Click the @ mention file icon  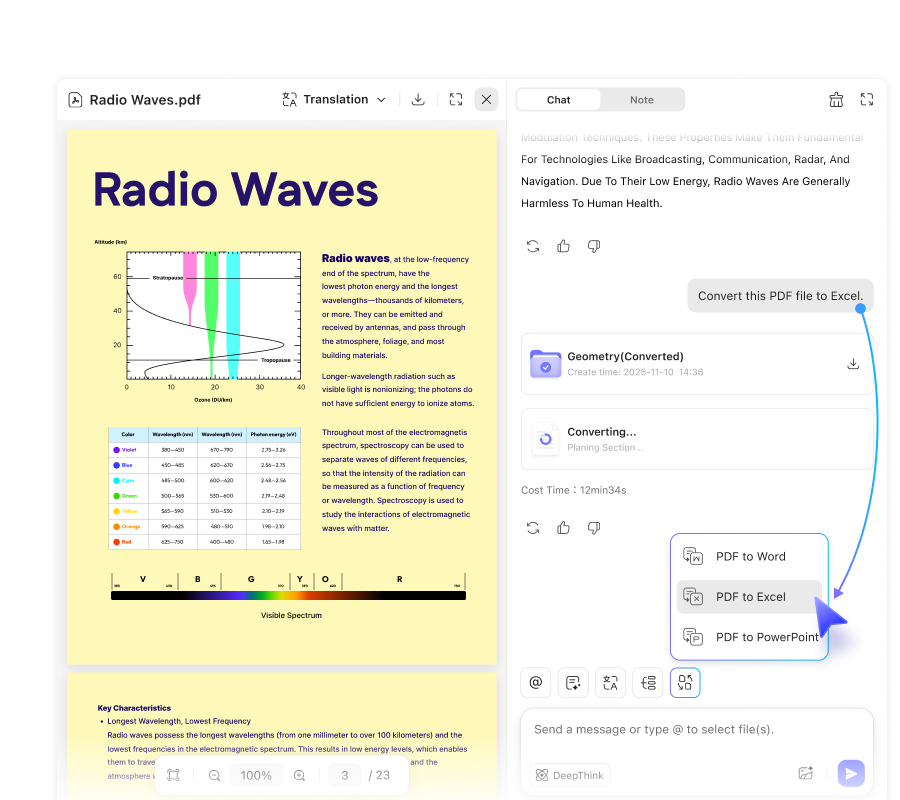point(535,682)
